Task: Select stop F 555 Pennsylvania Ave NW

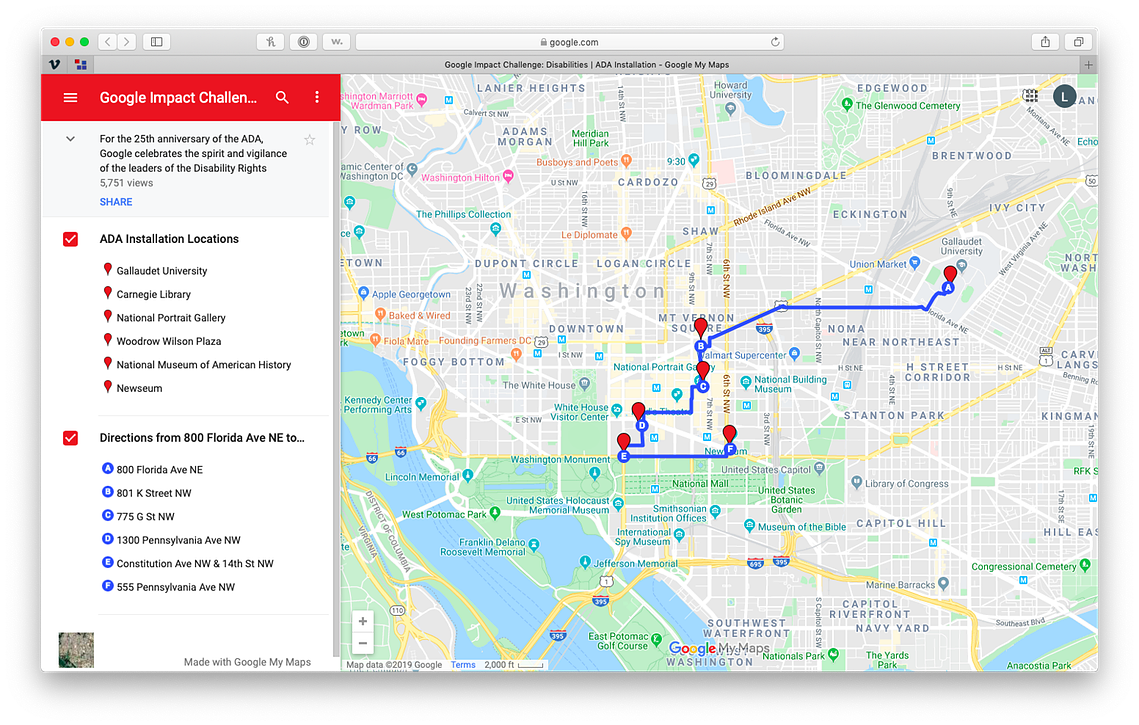Action: pyautogui.click(x=175, y=587)
